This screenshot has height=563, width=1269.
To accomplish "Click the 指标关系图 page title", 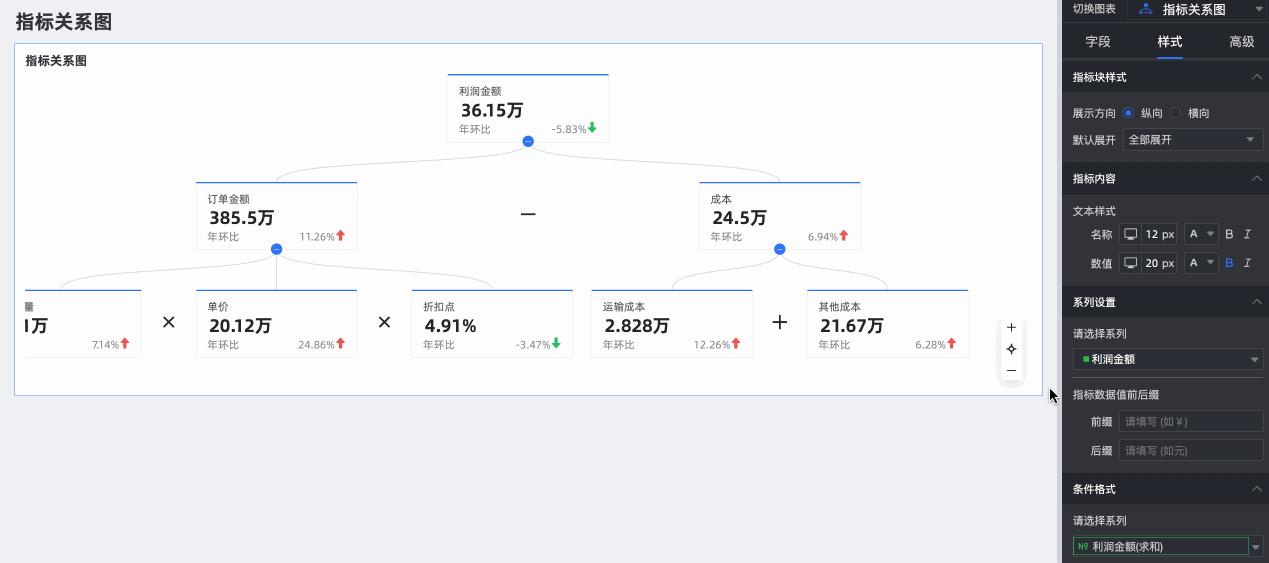I will click(x=64, y=21).
